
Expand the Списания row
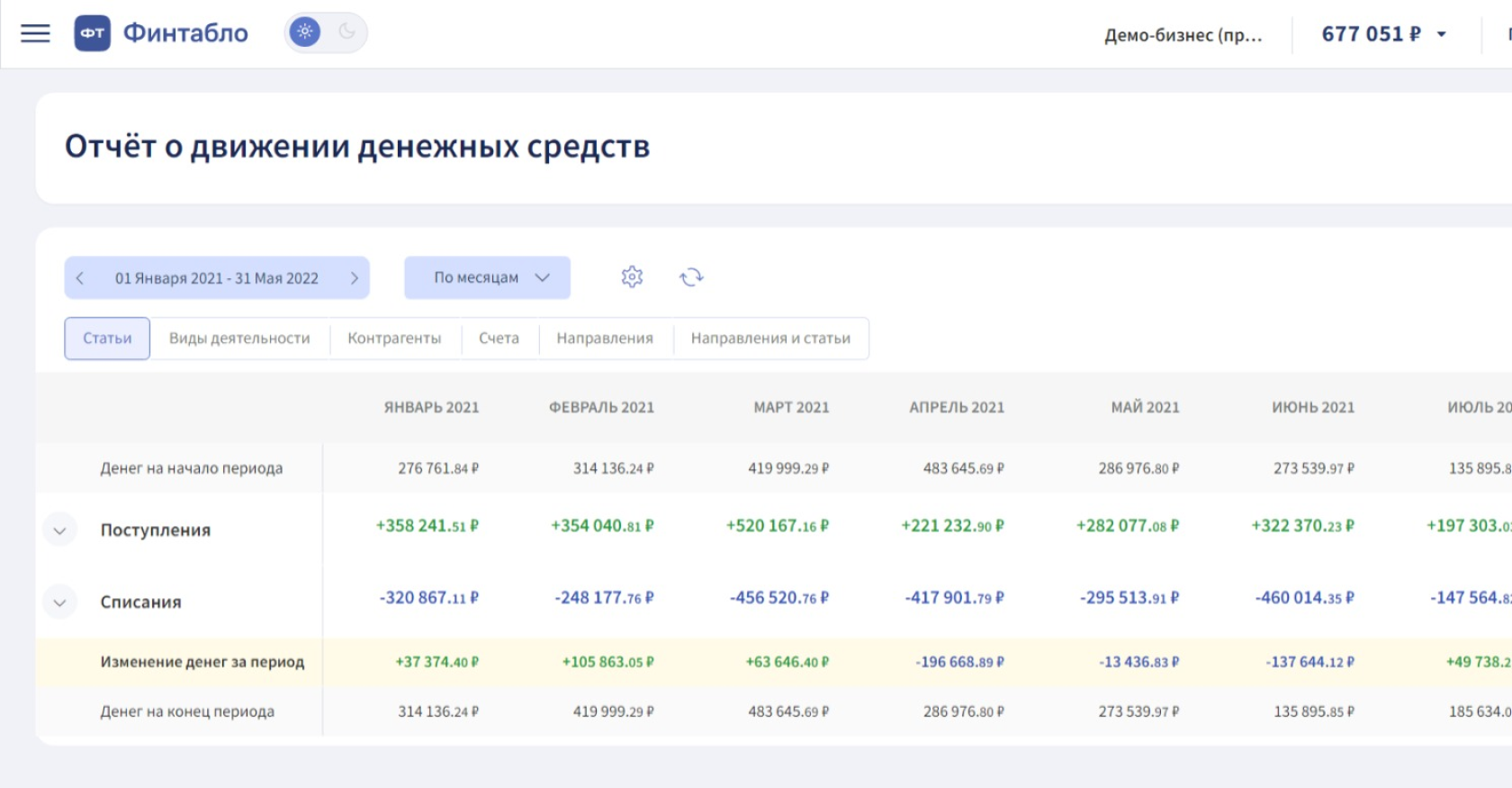(x=60, y=602)
